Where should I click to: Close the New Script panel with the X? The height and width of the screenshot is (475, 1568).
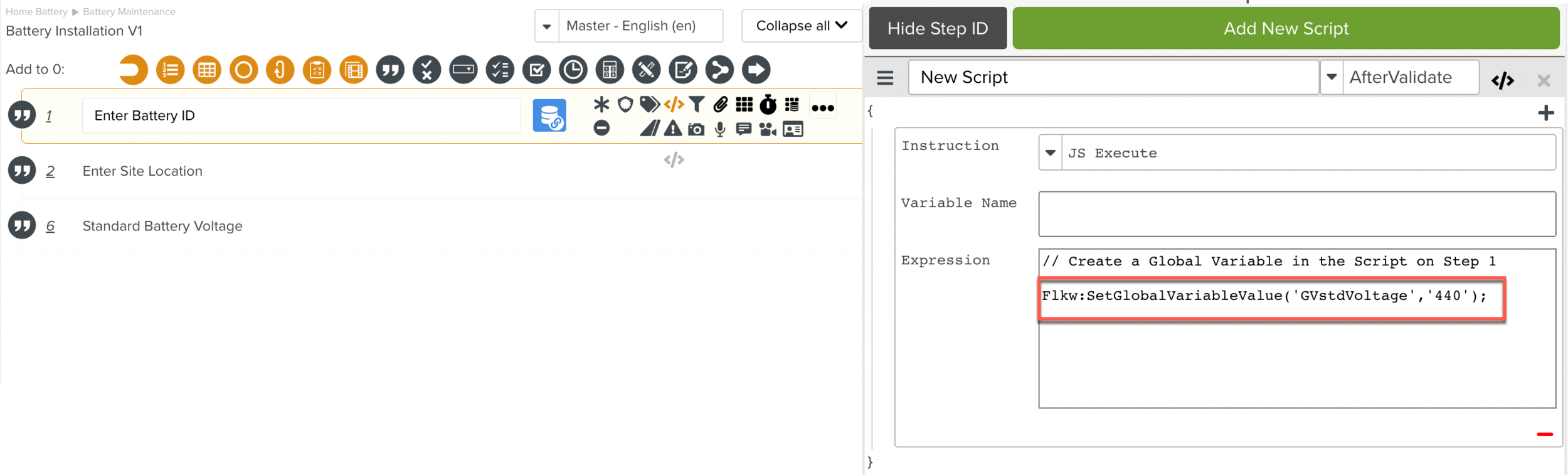[1544, 80]
